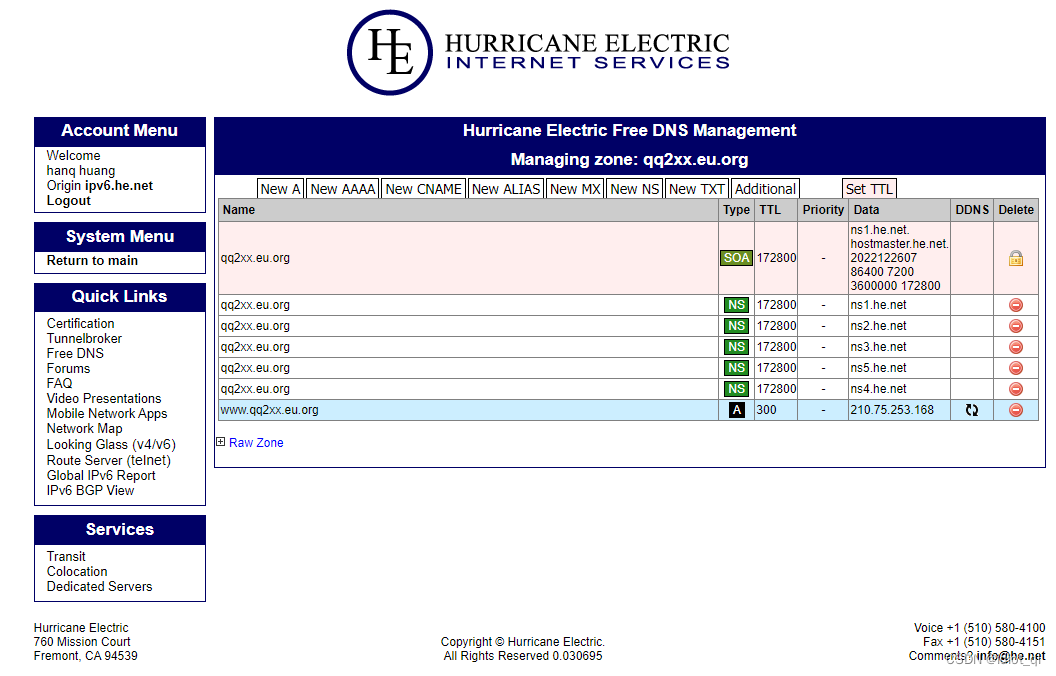
Task: Click NS badge of ns4.he.net row
Action: point(736,389)
